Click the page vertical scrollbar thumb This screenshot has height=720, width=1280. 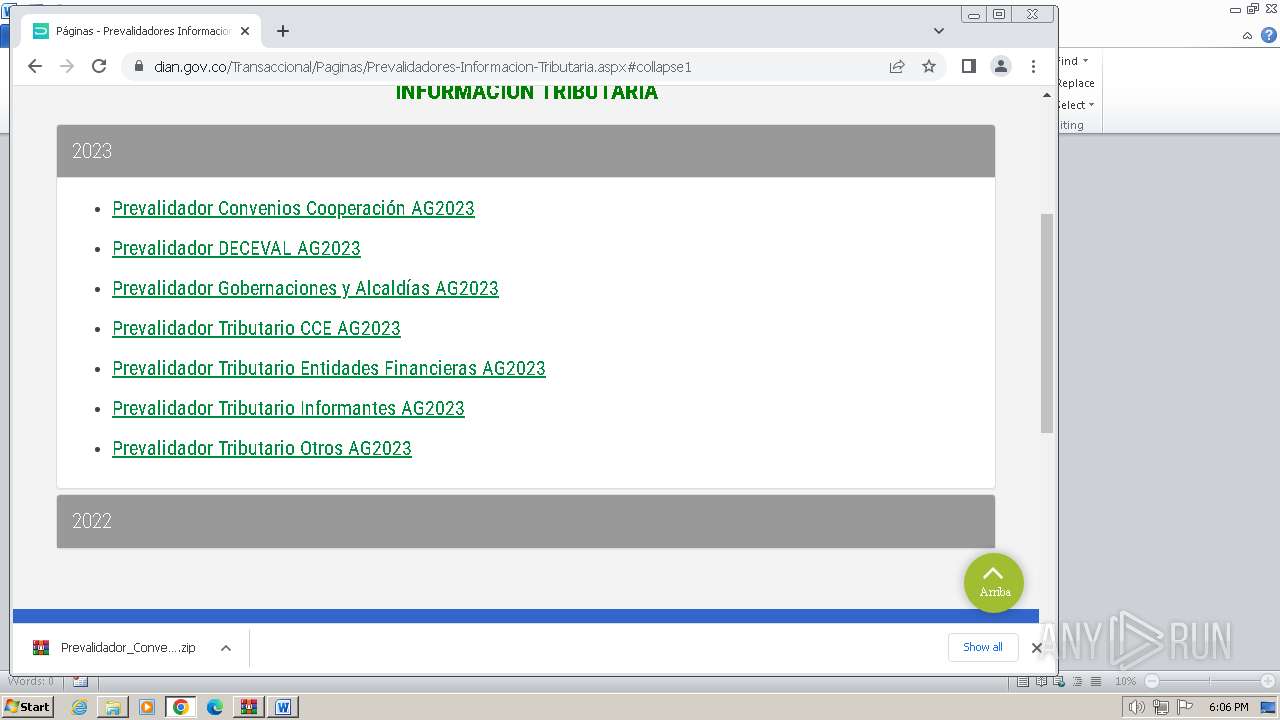[1047, 323]
